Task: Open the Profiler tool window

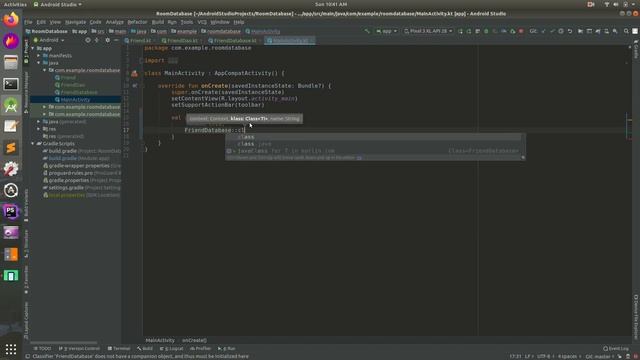Action: (x=200, y=349)
